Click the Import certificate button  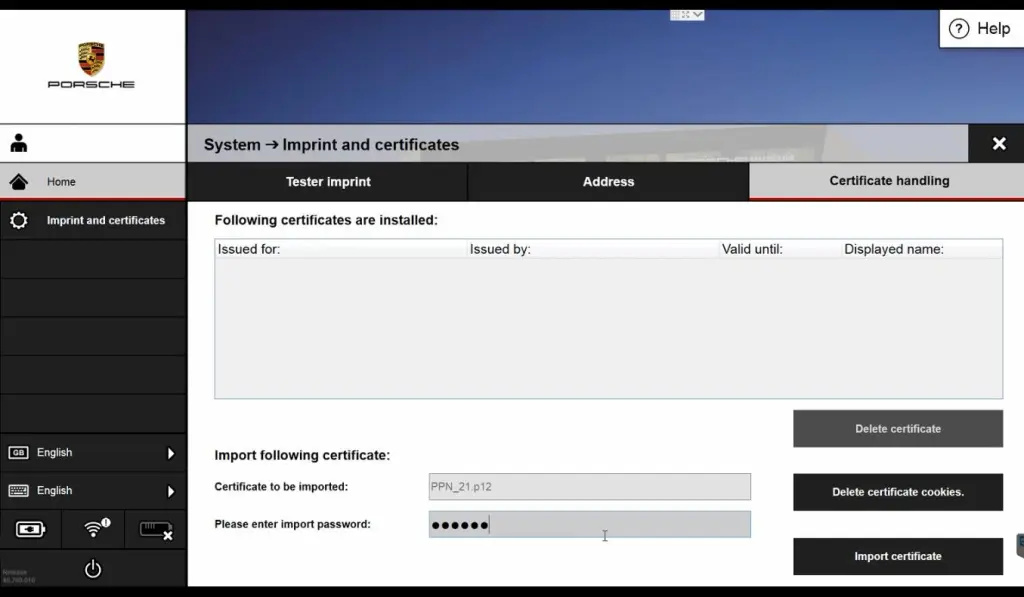[x=898, y=556]
